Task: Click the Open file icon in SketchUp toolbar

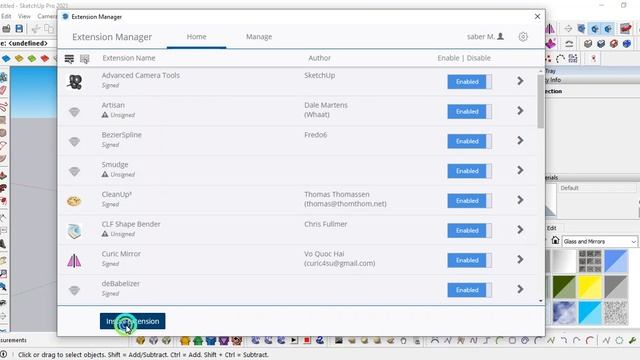Action: tap(7, 29)
